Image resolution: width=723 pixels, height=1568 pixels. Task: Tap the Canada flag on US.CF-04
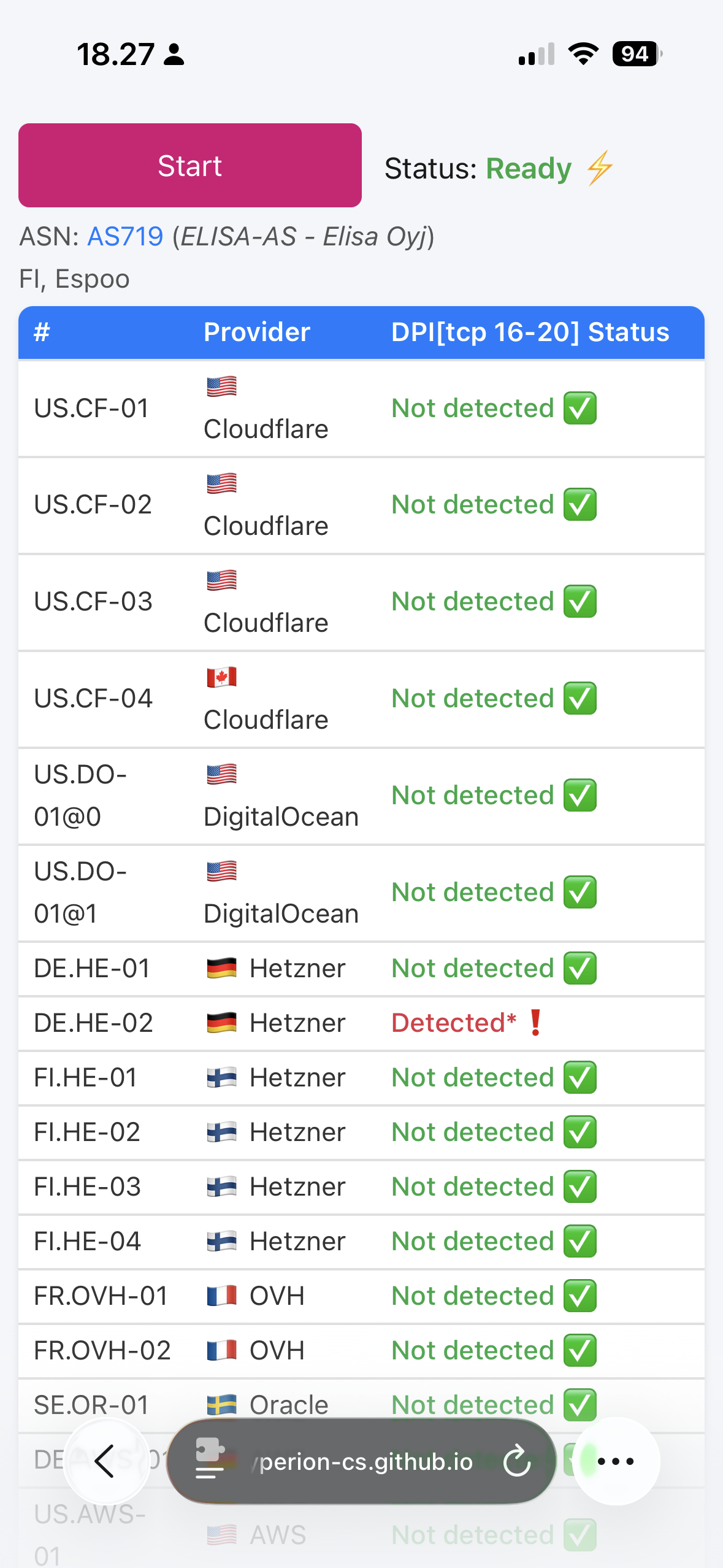click(x=221, y=678)
